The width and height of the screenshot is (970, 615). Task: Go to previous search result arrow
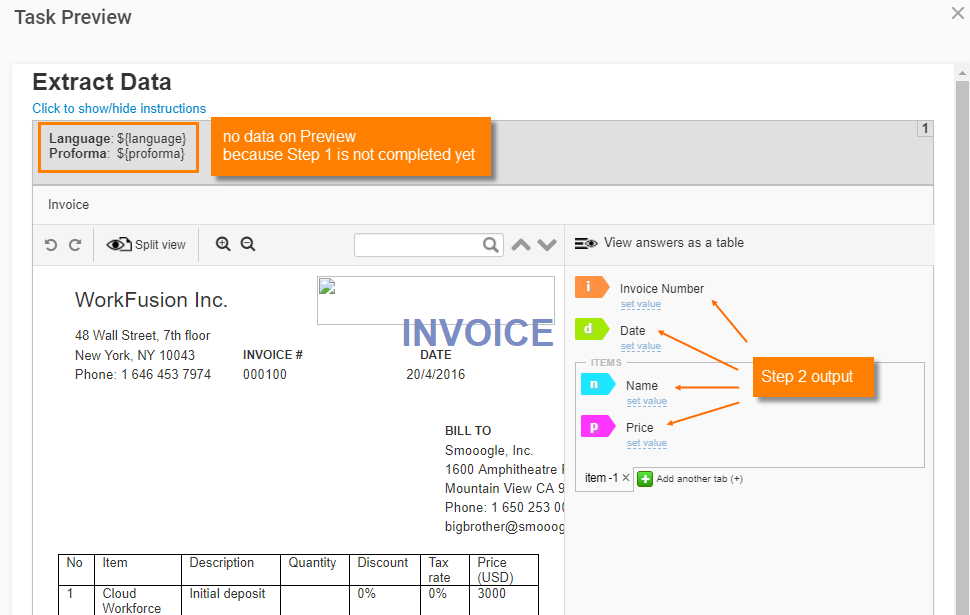[521, 245]
